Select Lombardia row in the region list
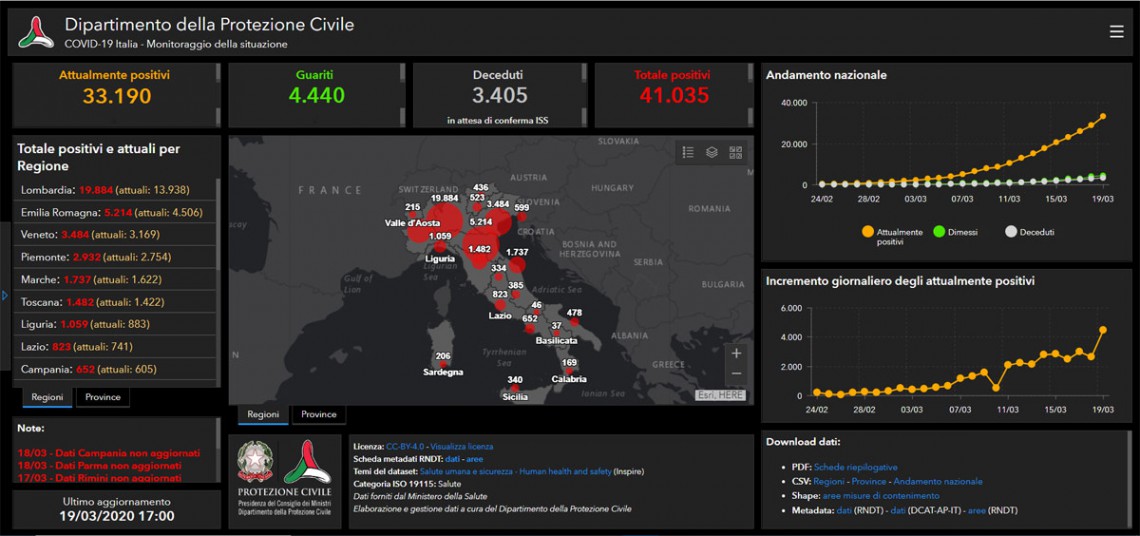This screenshot has width=1140, height=536. (115, 190)
